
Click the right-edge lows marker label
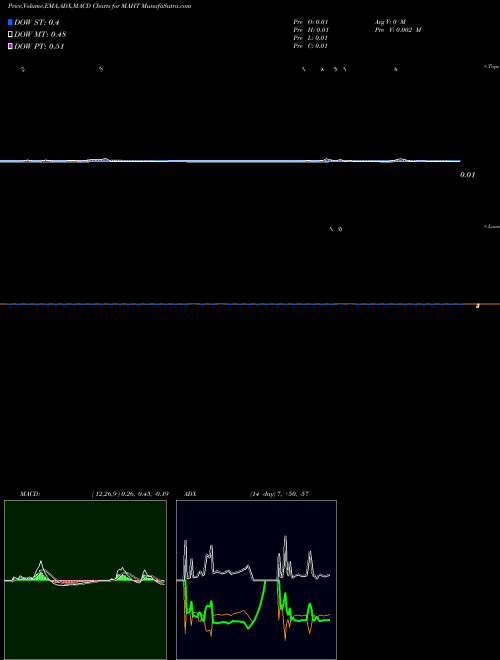pos(492,226)
